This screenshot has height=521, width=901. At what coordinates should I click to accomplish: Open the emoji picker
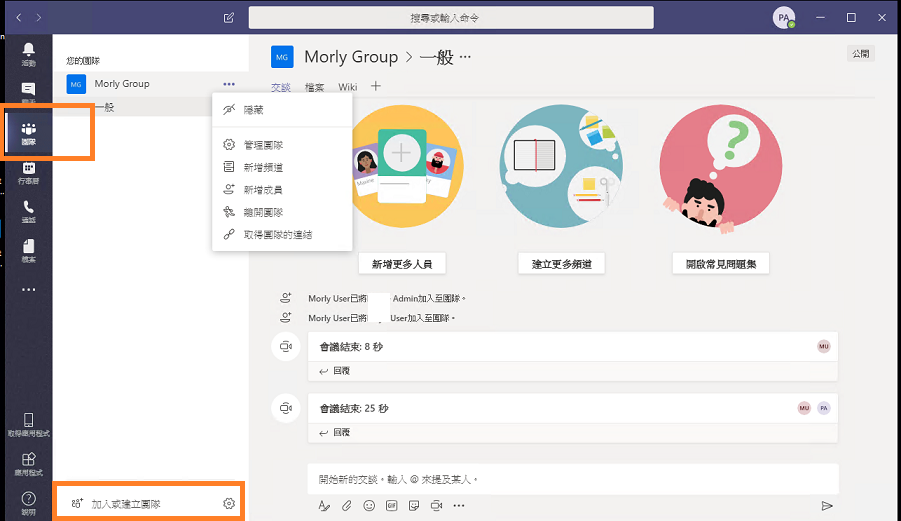coord(369,505)
